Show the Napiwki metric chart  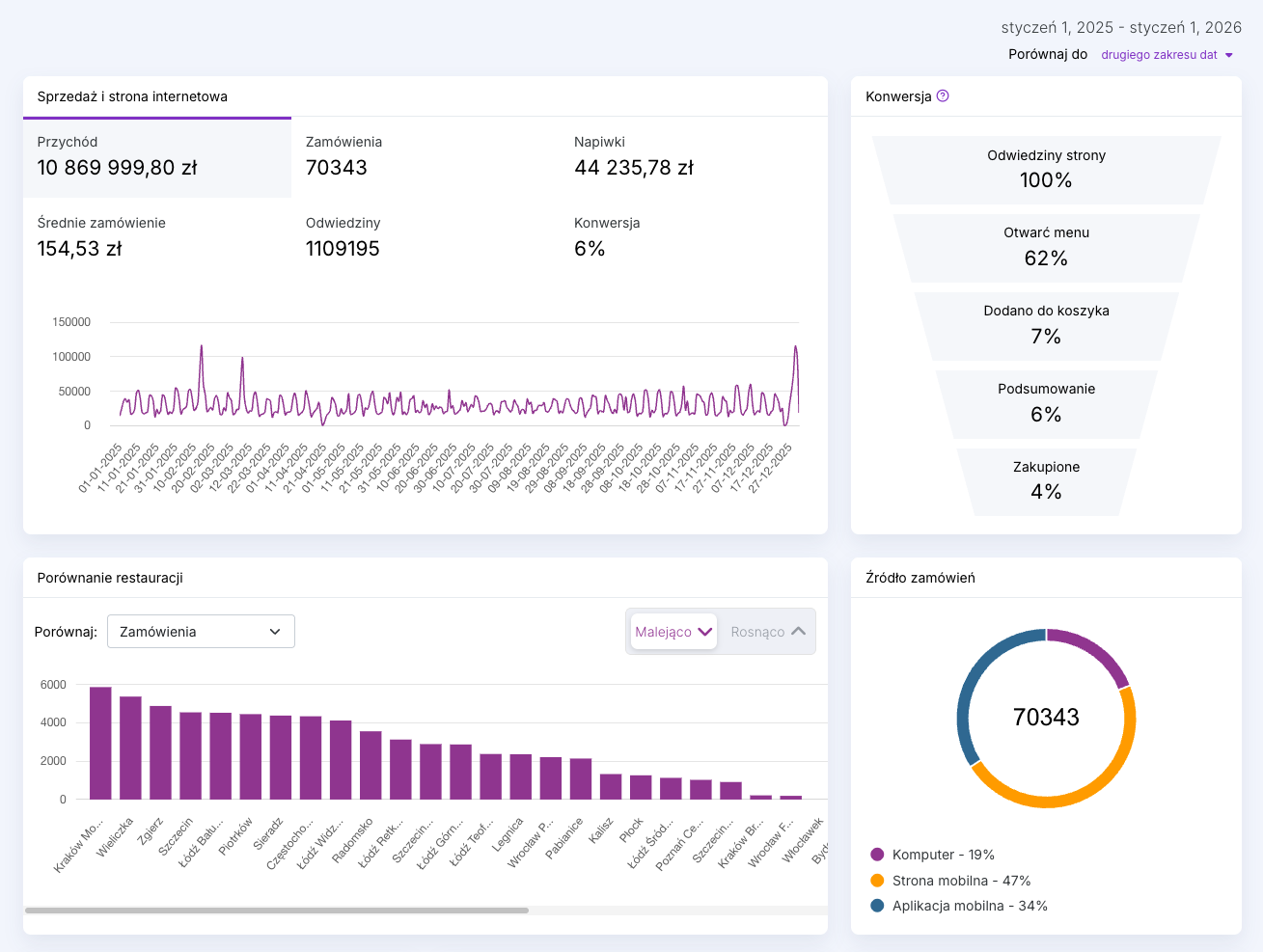tap(693, 156)
